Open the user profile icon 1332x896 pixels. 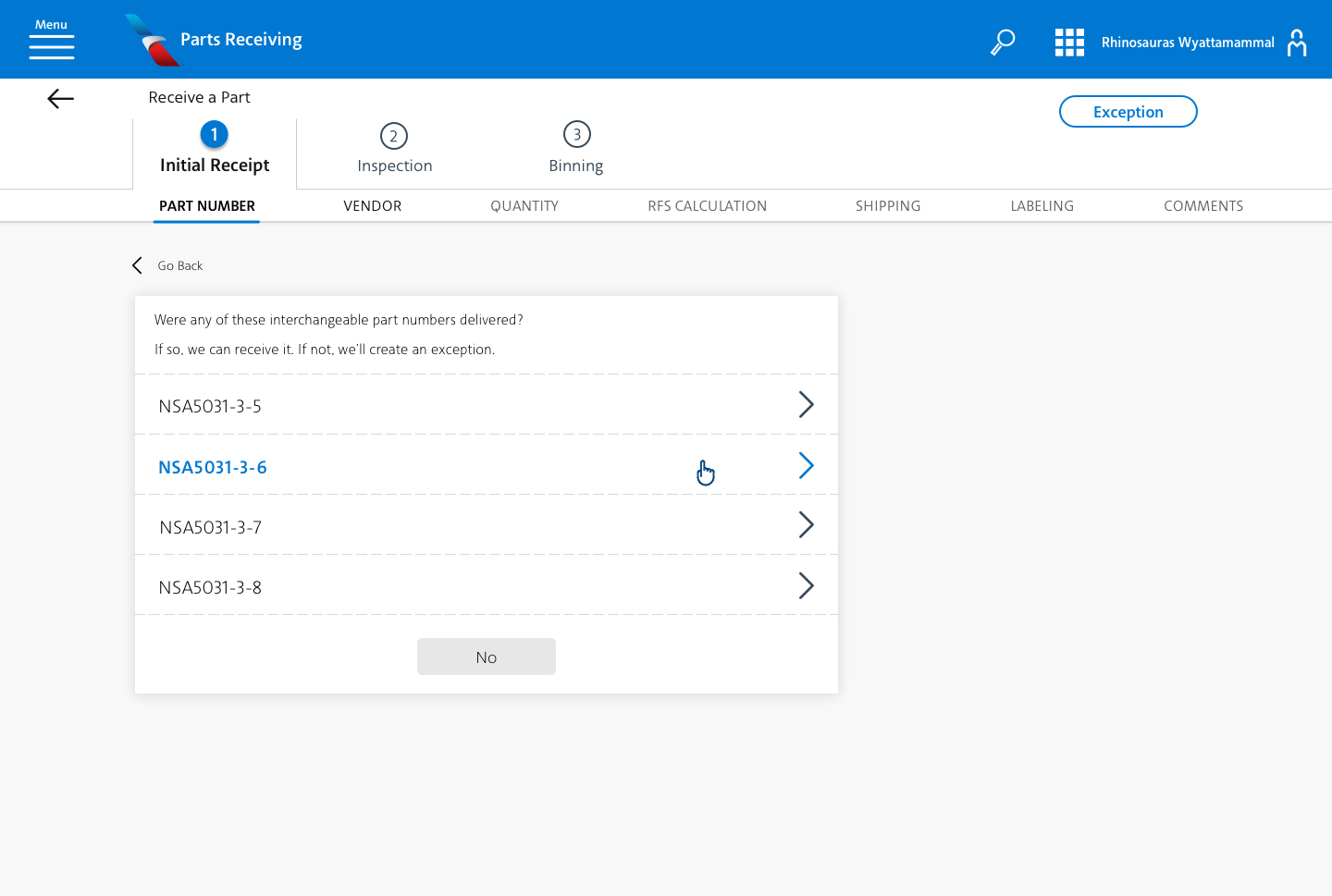click(x=1297, y=43)
